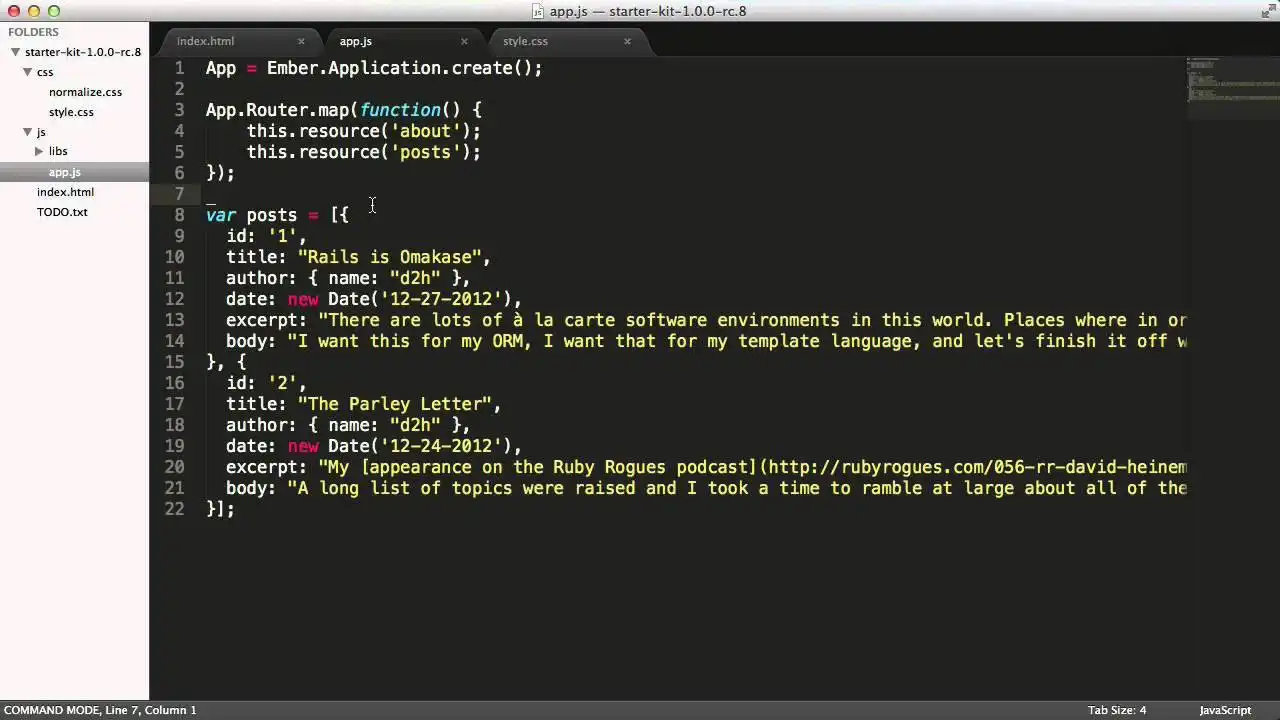Click the 'title: "Rails is Omakase",' line
The height and width of the screenshot is (720, 1280).
[358, 257]
